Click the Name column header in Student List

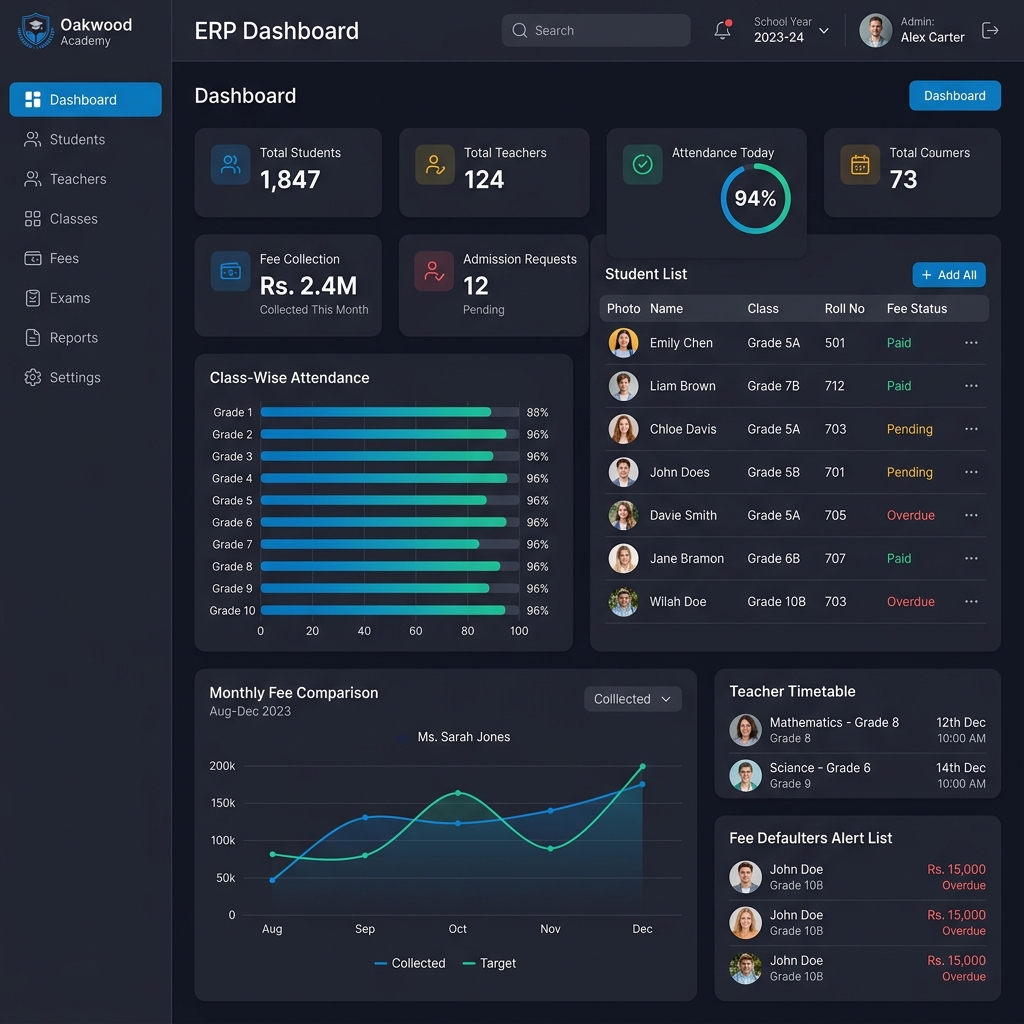click(666, 309)
